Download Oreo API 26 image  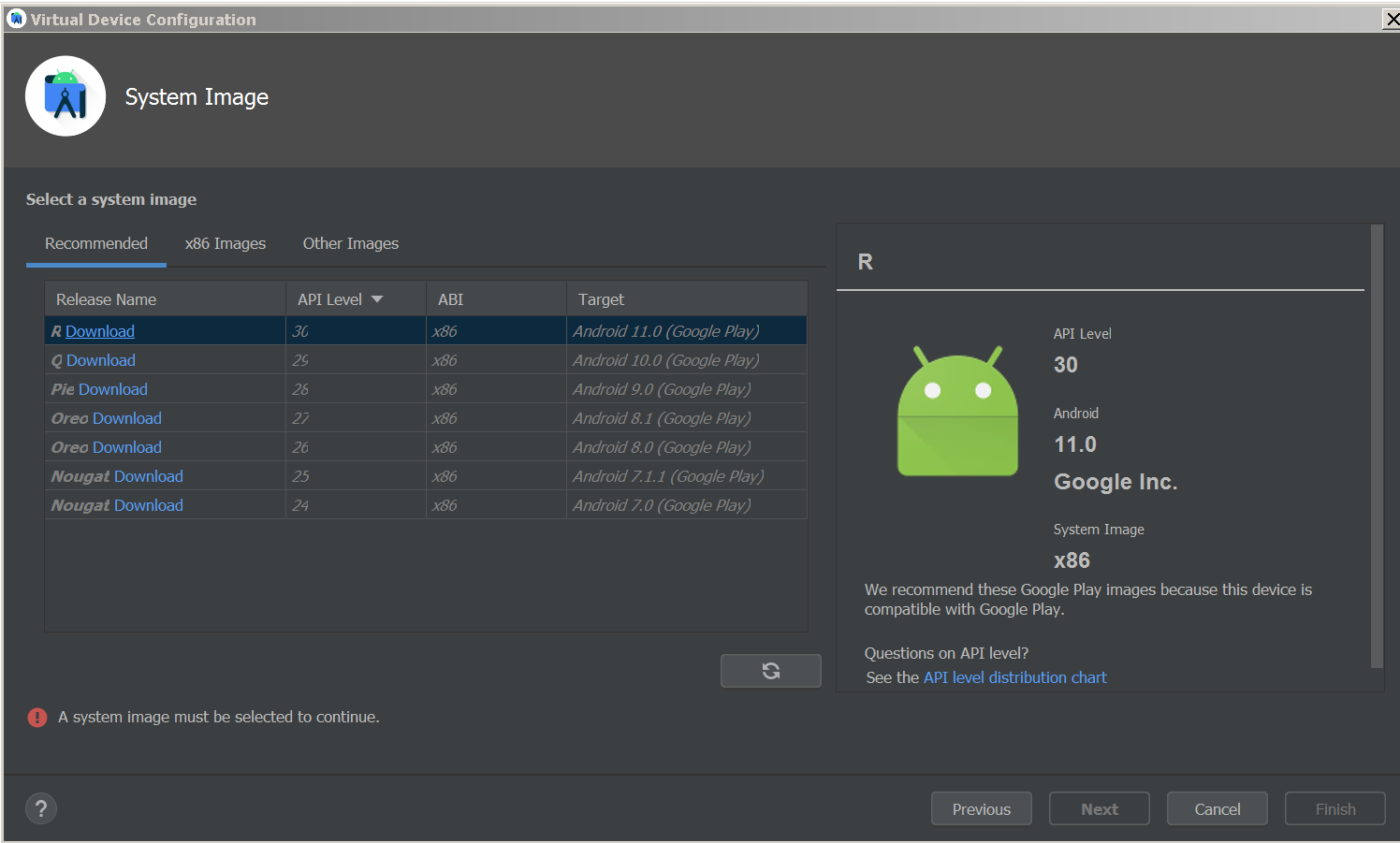(x=127, y=447)
